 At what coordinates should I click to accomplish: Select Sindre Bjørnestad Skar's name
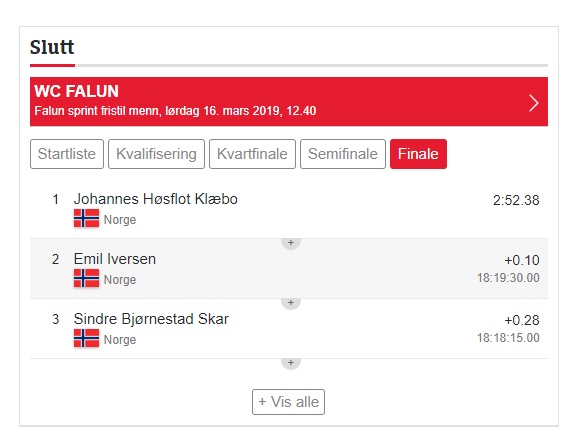[x=151, y=319]
